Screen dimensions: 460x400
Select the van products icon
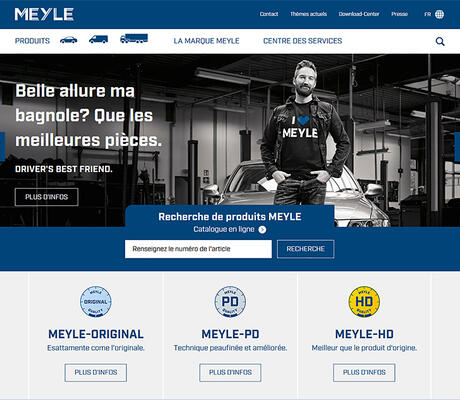tap(98, 39)
